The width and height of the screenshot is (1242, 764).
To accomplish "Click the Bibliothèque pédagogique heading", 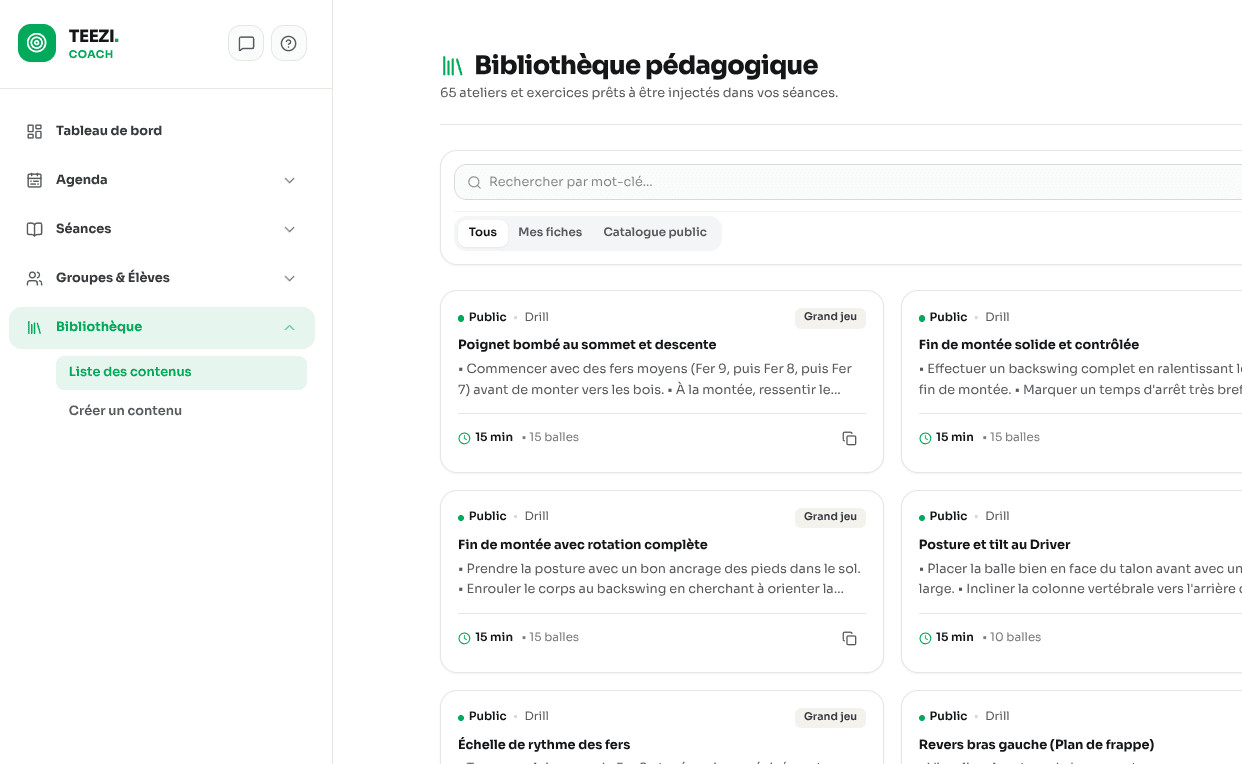I will [x=646, y=66].
